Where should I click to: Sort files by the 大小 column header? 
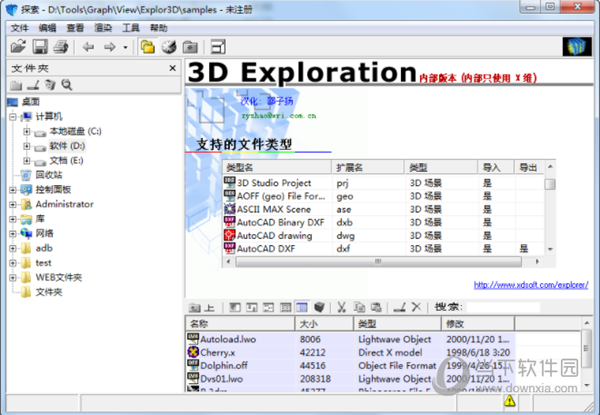324,324
